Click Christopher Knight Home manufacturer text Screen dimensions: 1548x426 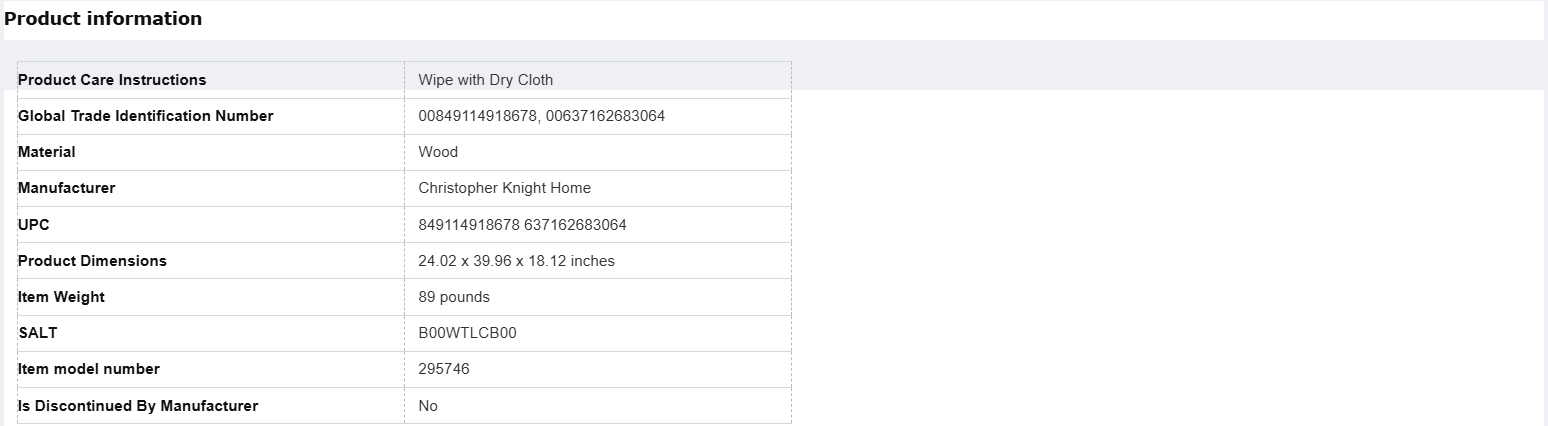pos(505,188)
